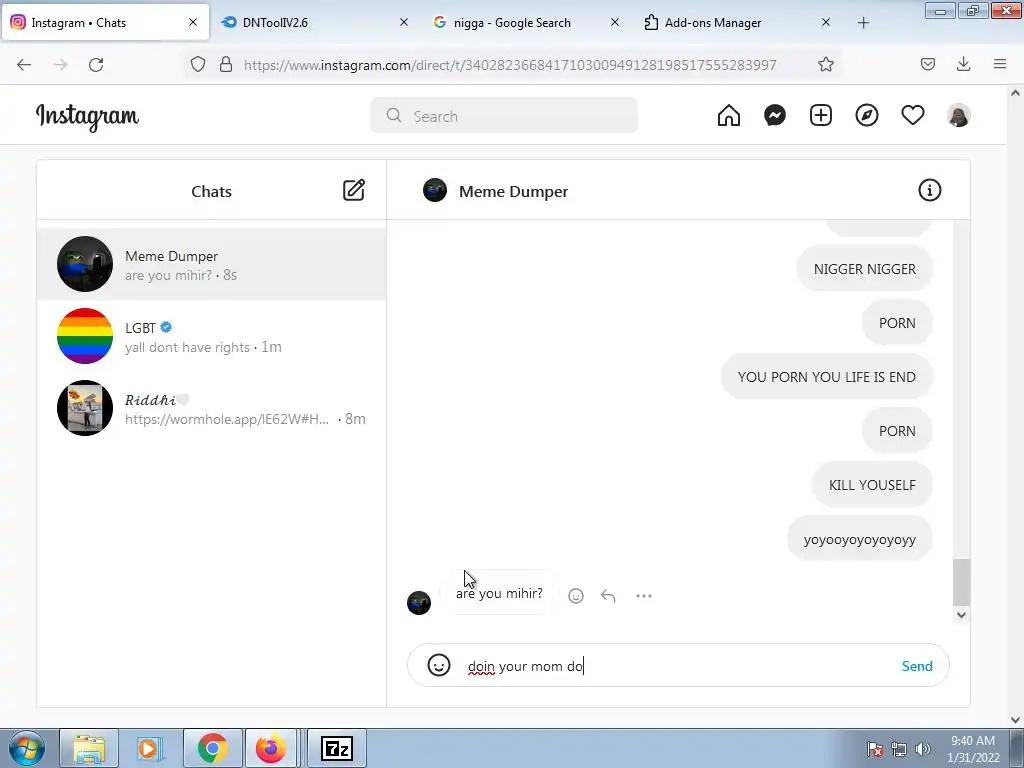
Task: Open Firefox tracking protection shield
Action: click(198, 64)
